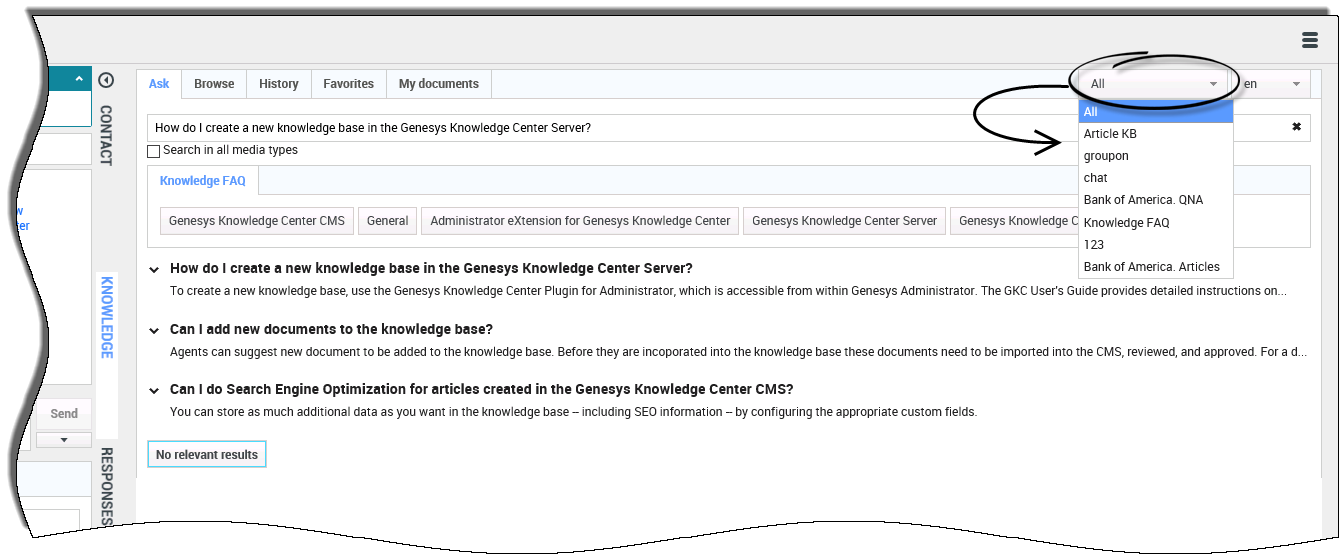Clear the question with the X icon

(x=1296, y=127)
